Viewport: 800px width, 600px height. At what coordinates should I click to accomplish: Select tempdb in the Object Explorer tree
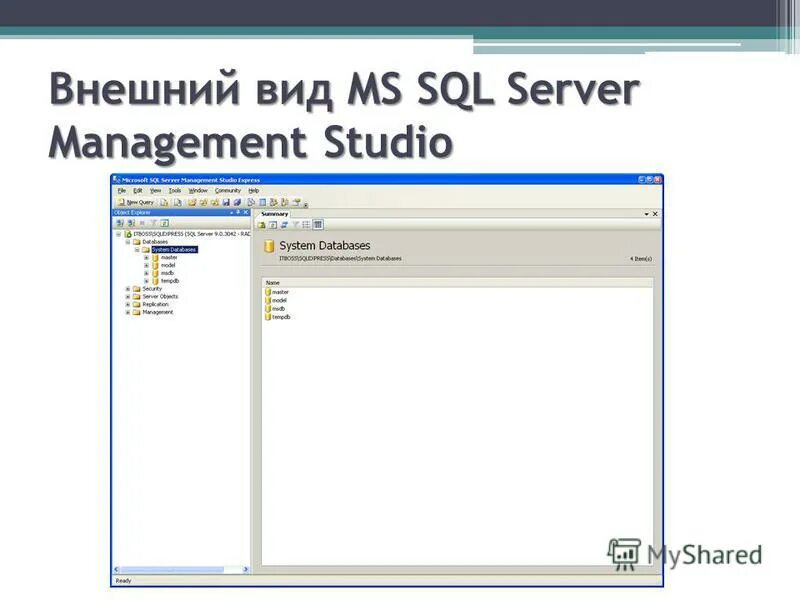tap(170, 281)
